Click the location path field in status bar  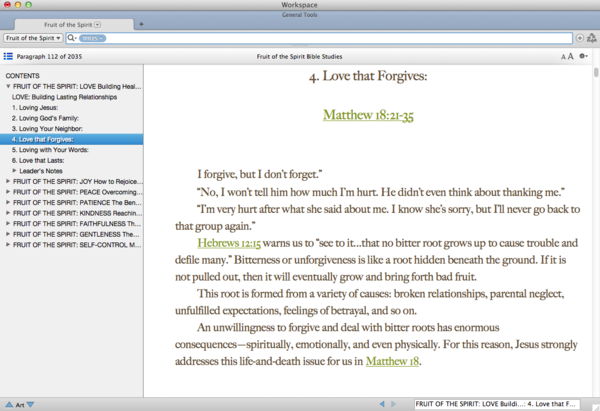click(x=497, y=404)
